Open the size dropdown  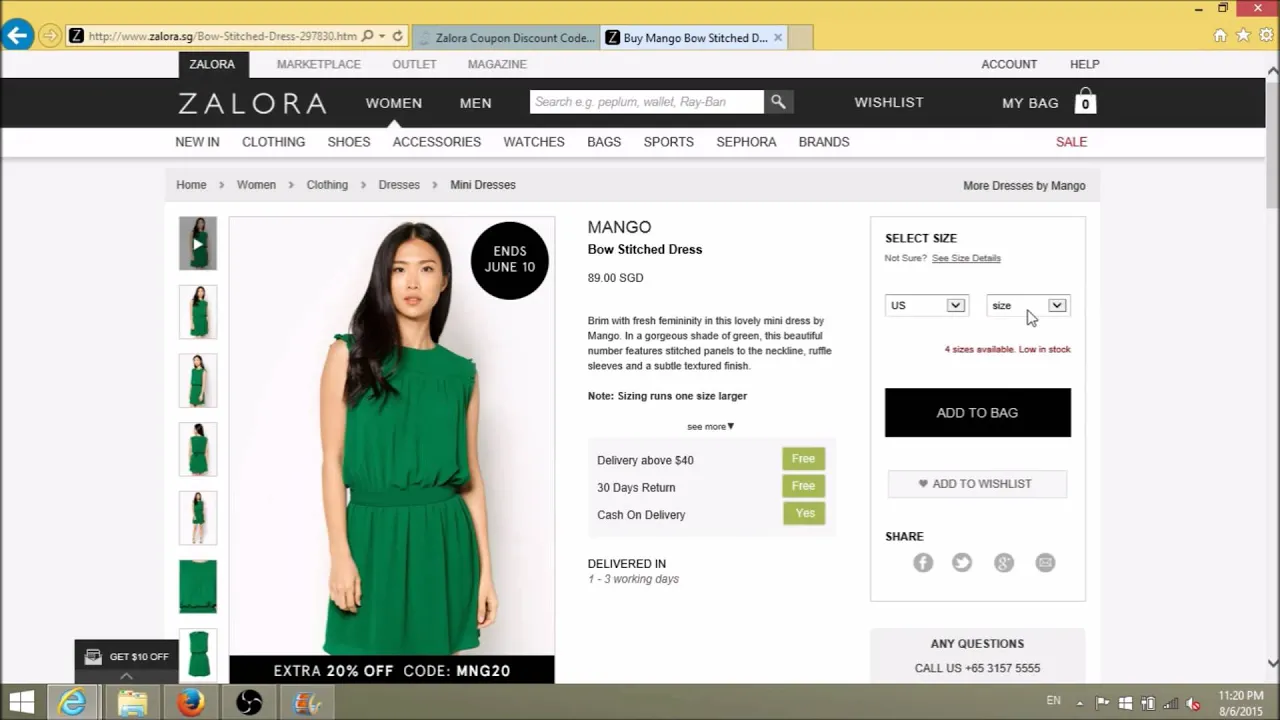point(1028,305)
